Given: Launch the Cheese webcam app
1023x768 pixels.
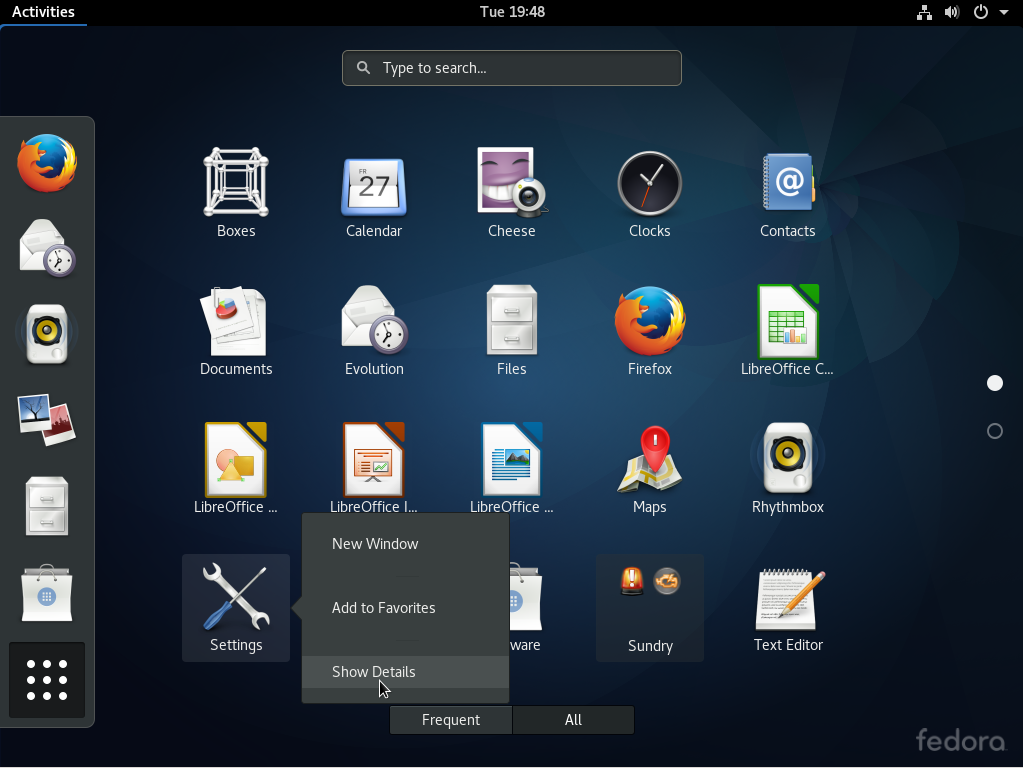Looking at the screenshot, I should 511,190.
